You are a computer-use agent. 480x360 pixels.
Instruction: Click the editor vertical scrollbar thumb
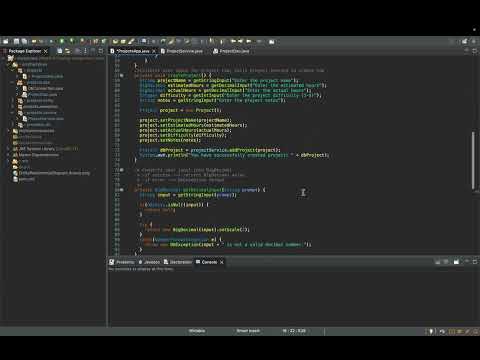473,161
